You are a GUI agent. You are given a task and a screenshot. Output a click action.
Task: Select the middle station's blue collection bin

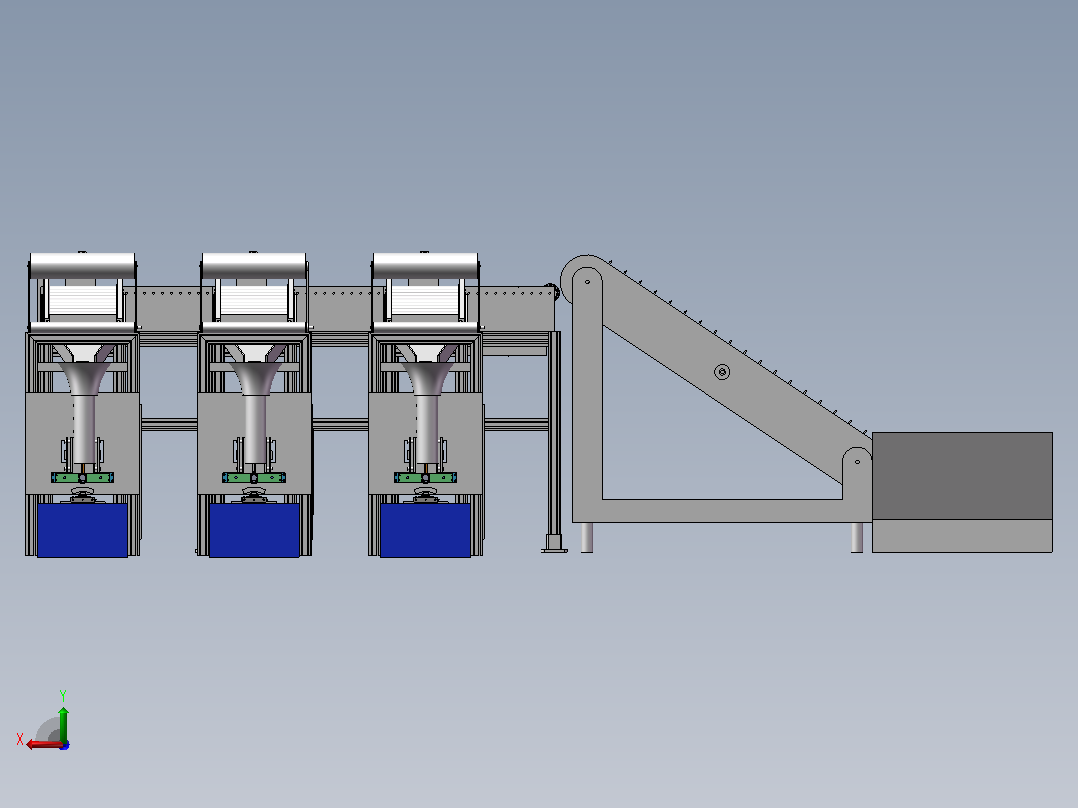tap(254, 530)
